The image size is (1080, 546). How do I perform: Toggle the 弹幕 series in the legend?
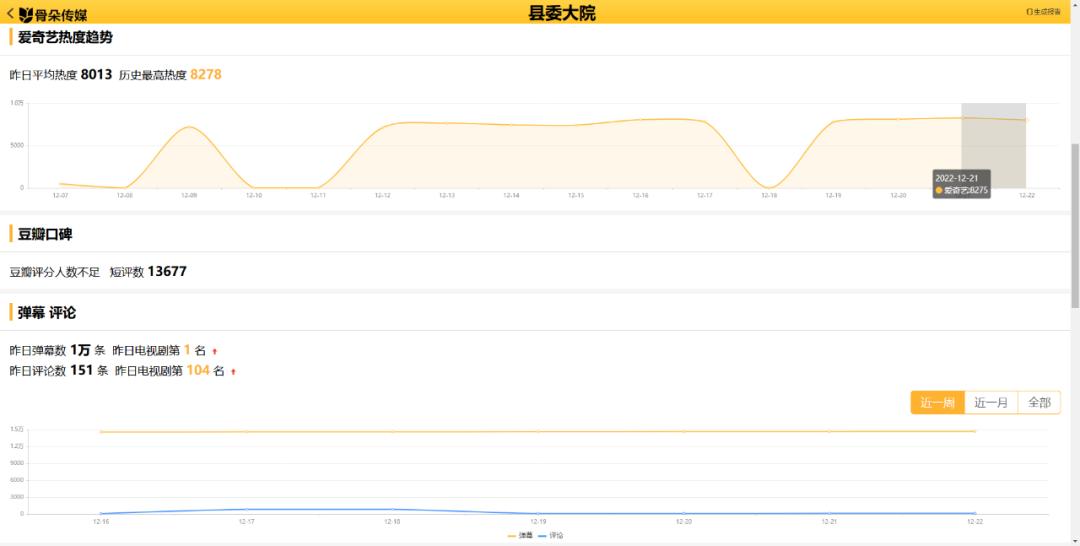520,535
